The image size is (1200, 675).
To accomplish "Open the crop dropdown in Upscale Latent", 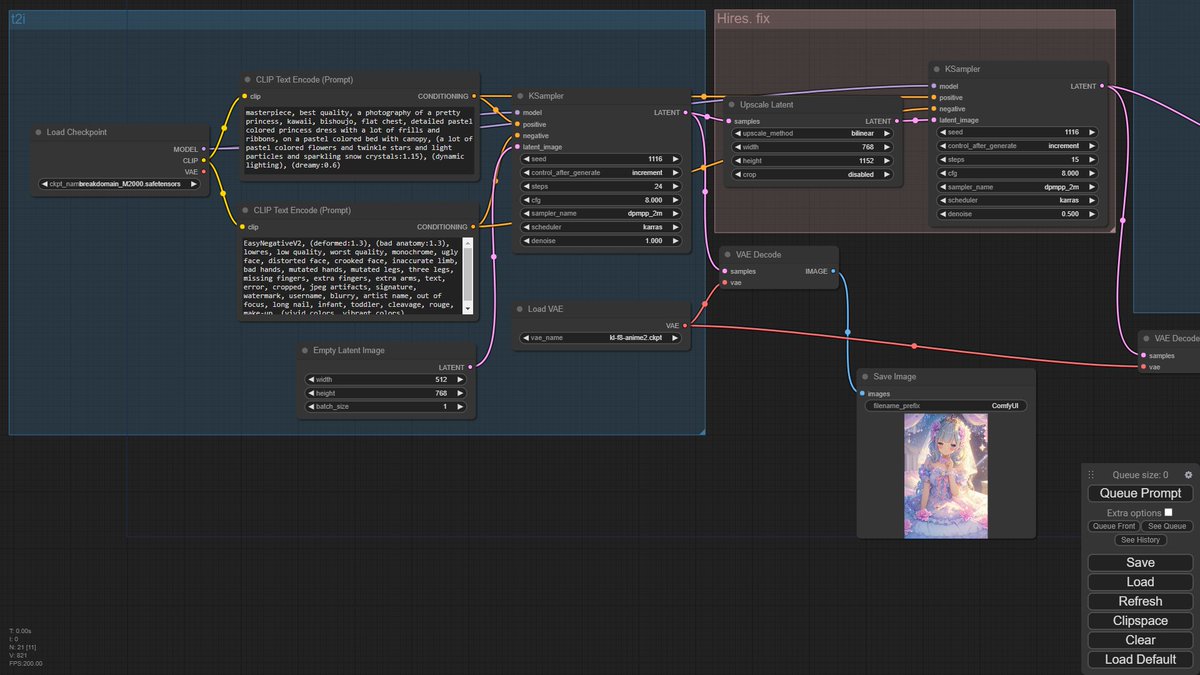I will pyautogui.click(x=810, y=174).
